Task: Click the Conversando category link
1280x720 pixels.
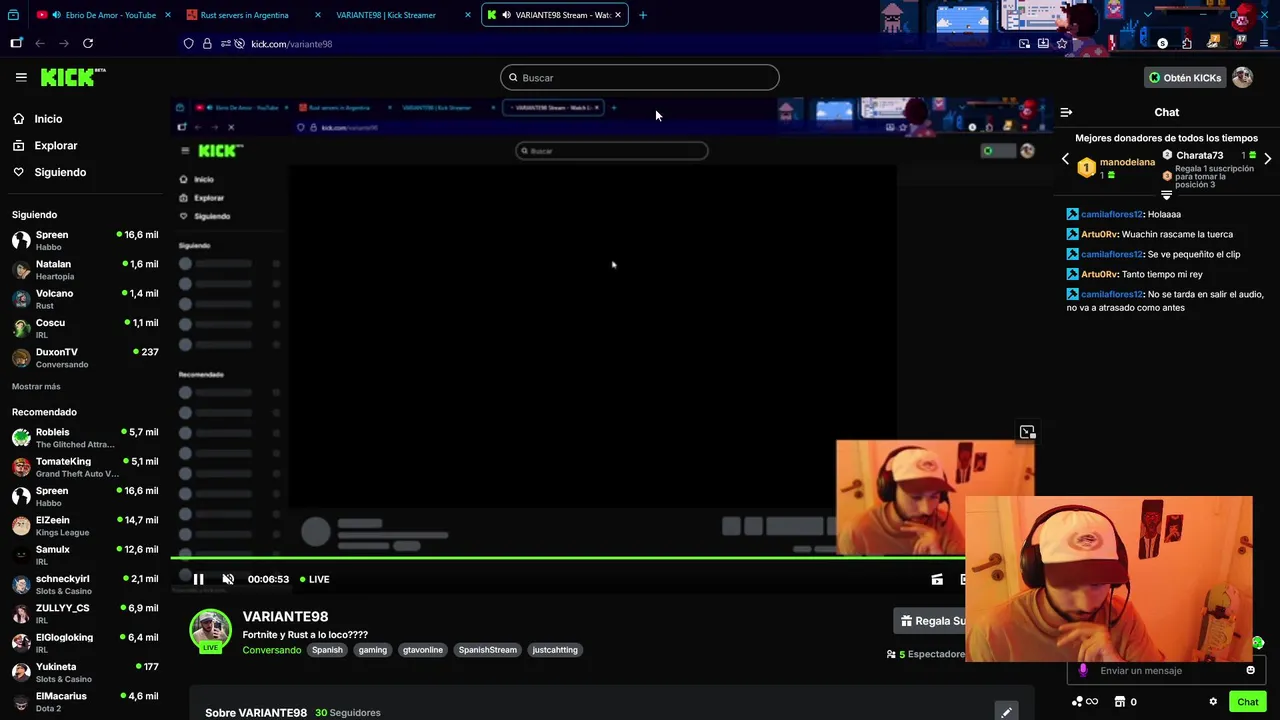Action: (272, 650)
